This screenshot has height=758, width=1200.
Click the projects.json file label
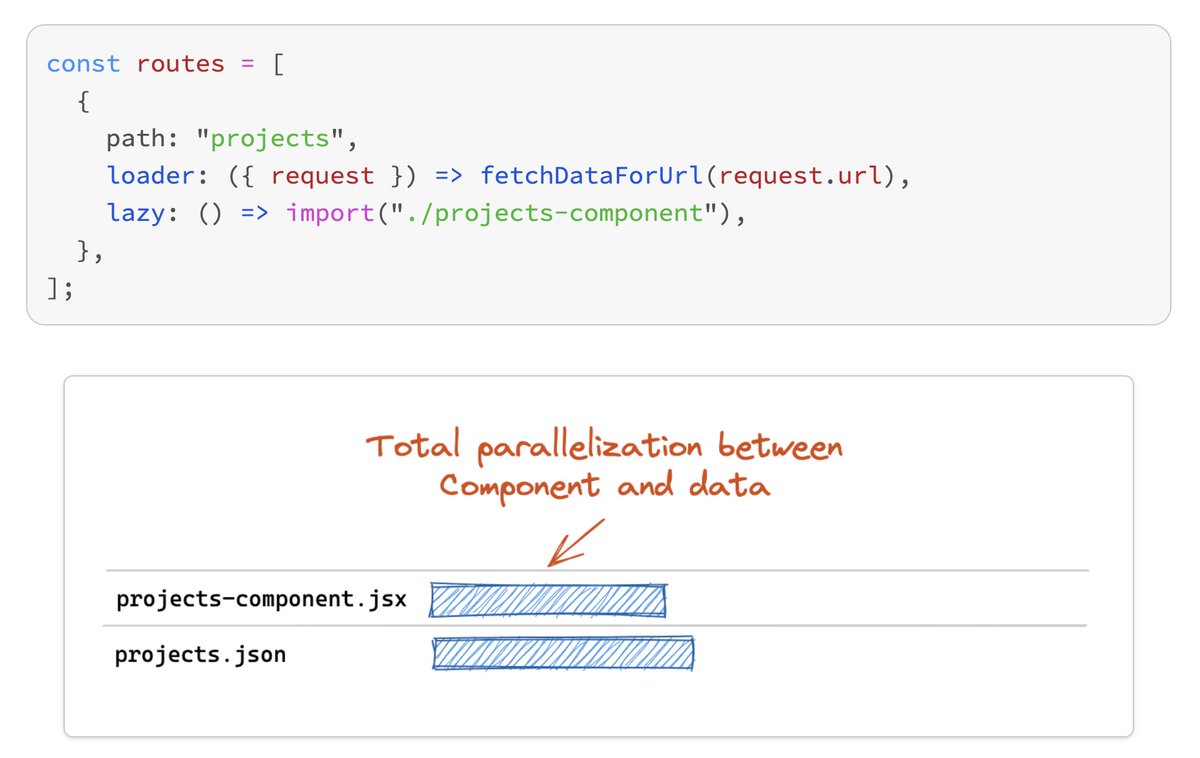point(200,655)
